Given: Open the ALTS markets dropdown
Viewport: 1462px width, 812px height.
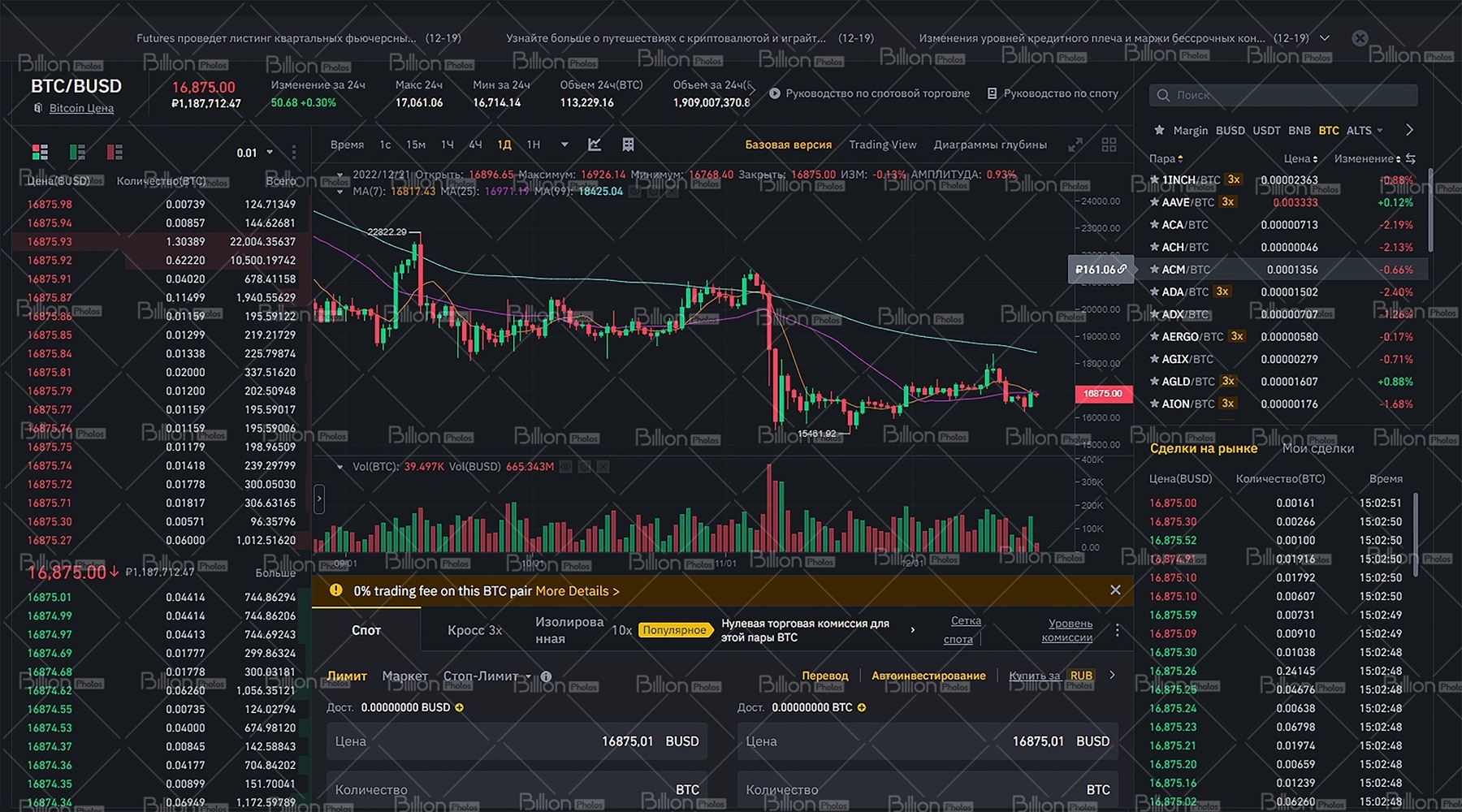Looking at the screenshot, I should coord(1365,130).
